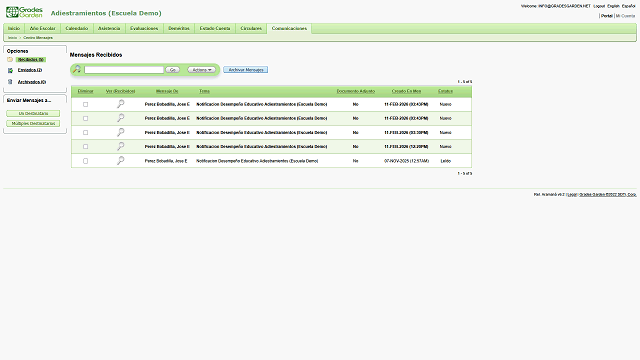Sort by the Creado En Mes column header

coord(406,91)
